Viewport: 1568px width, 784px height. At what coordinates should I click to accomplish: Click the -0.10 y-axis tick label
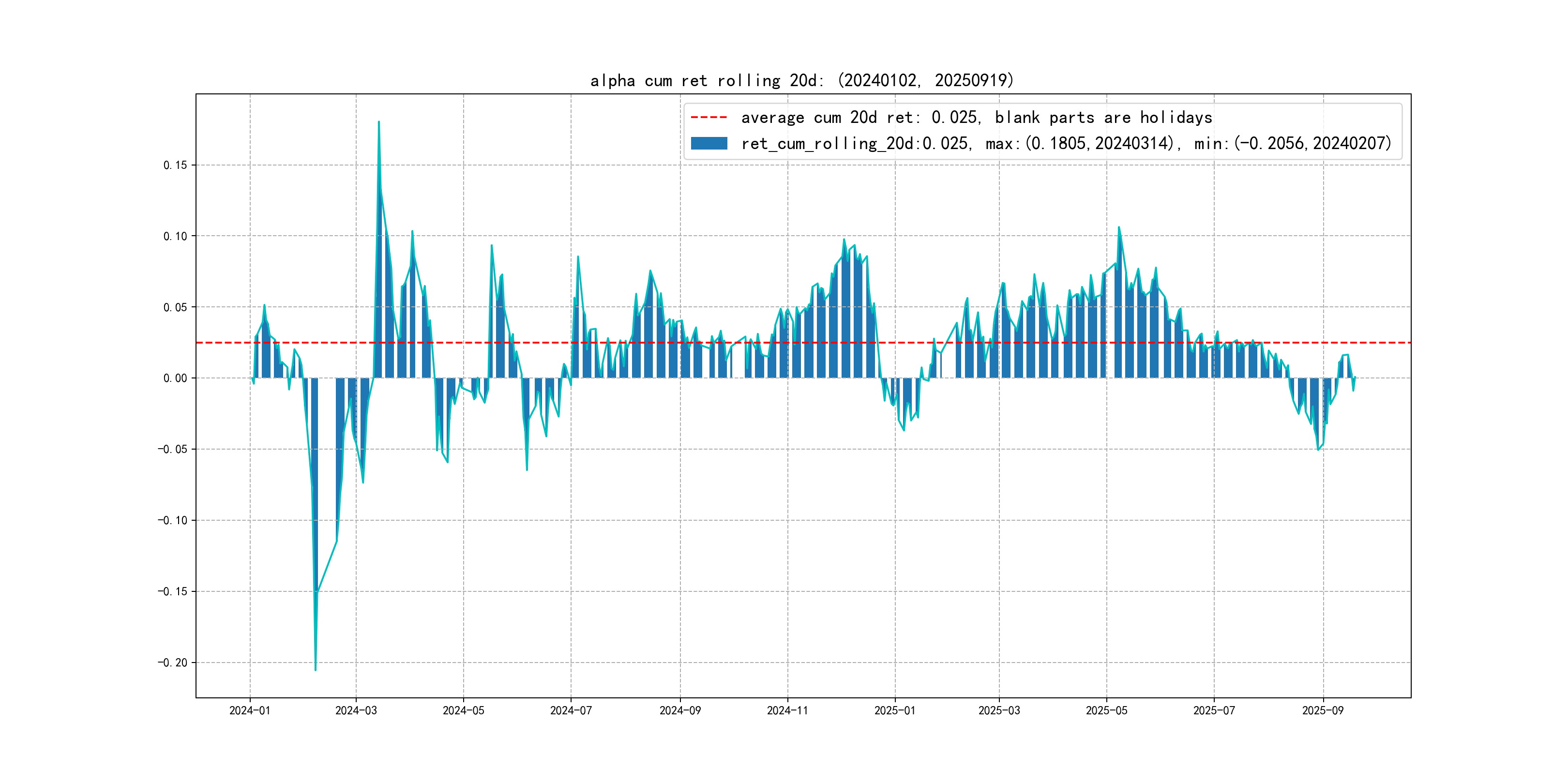pyautogui.click(x=173, y=520)
